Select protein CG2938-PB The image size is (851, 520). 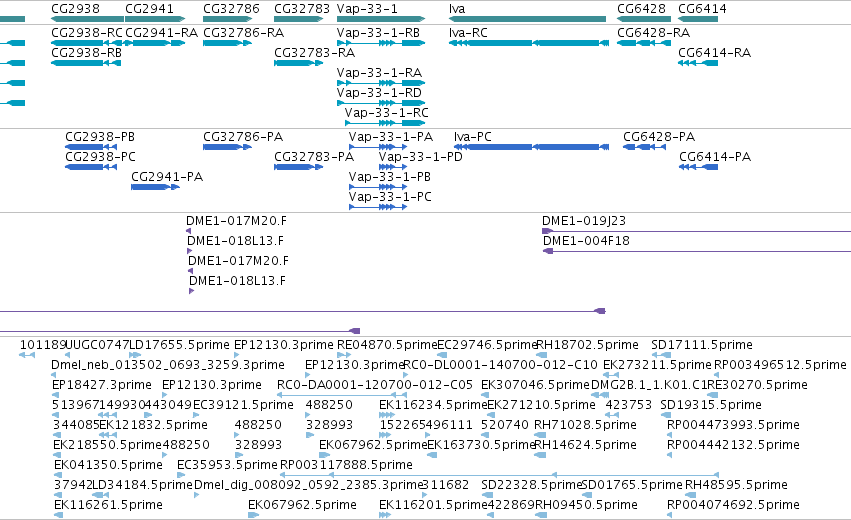91,147
